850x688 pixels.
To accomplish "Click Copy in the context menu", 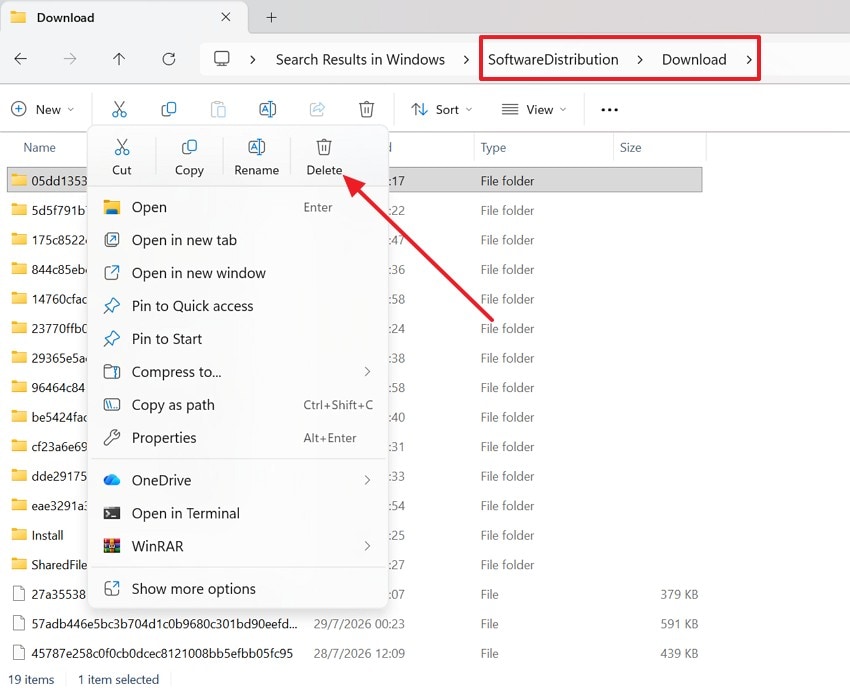I will [x=189, y=157].
